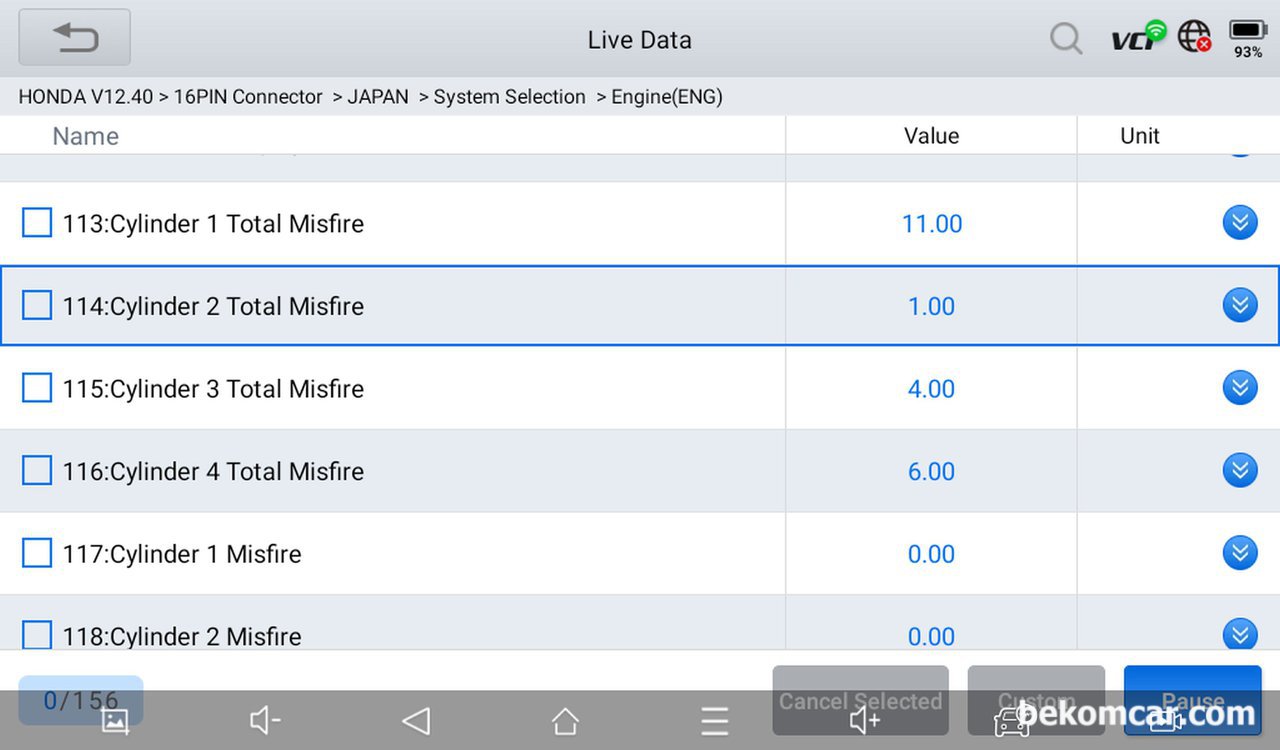The height and width of the screenshot is (750, 1280).
Task: Select checkbox for 117:Cylinder 1 Misfire
Action: pyautogui.click(x=37, y=553)
